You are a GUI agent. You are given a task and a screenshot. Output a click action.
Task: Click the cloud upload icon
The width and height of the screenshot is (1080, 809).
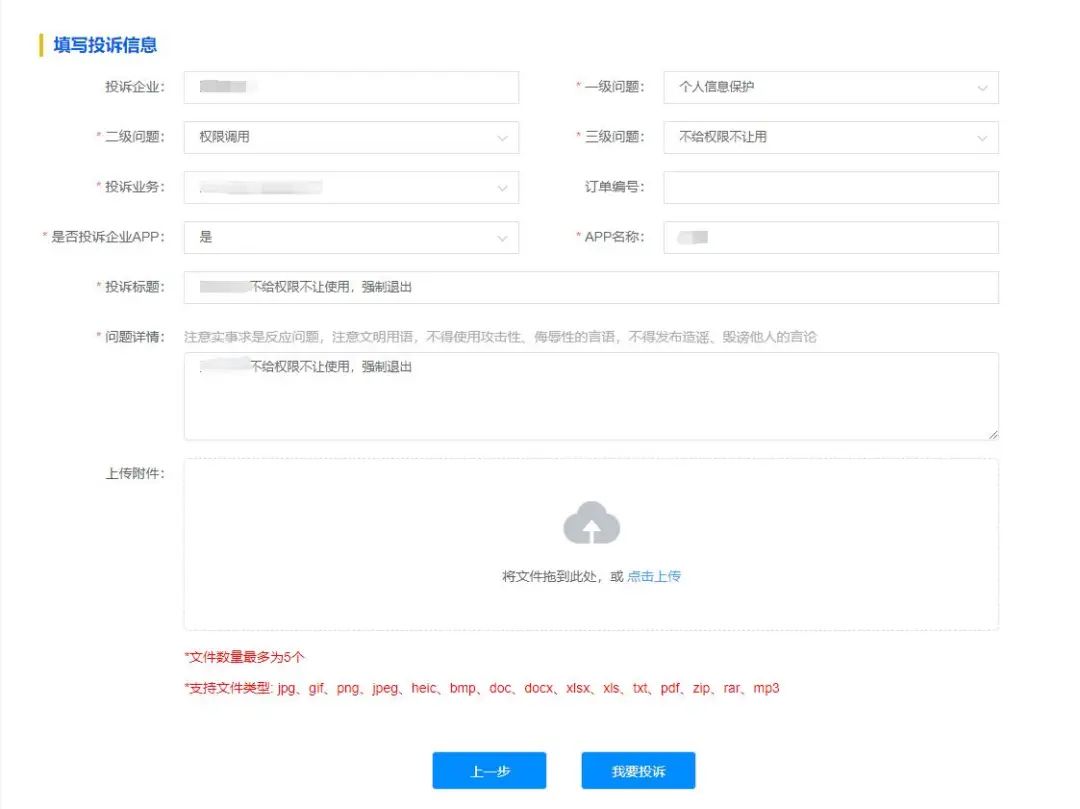point(592,523)
